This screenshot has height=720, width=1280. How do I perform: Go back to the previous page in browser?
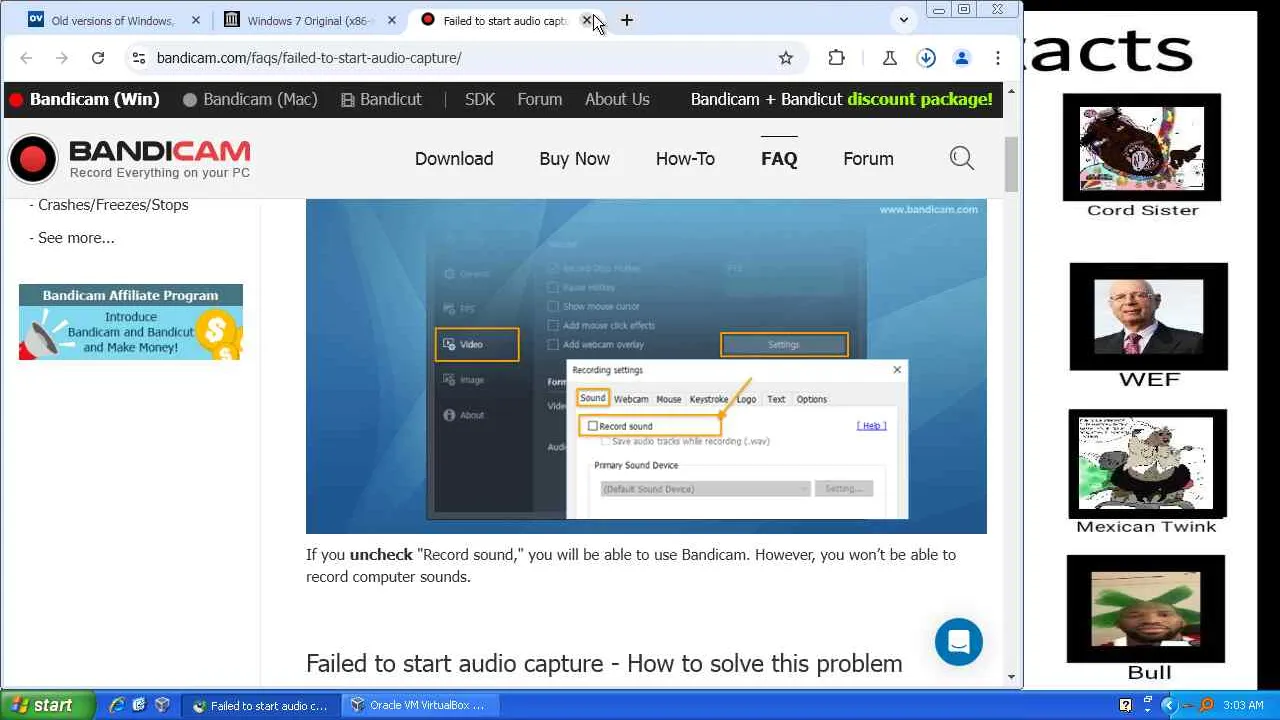click(27, 58)
